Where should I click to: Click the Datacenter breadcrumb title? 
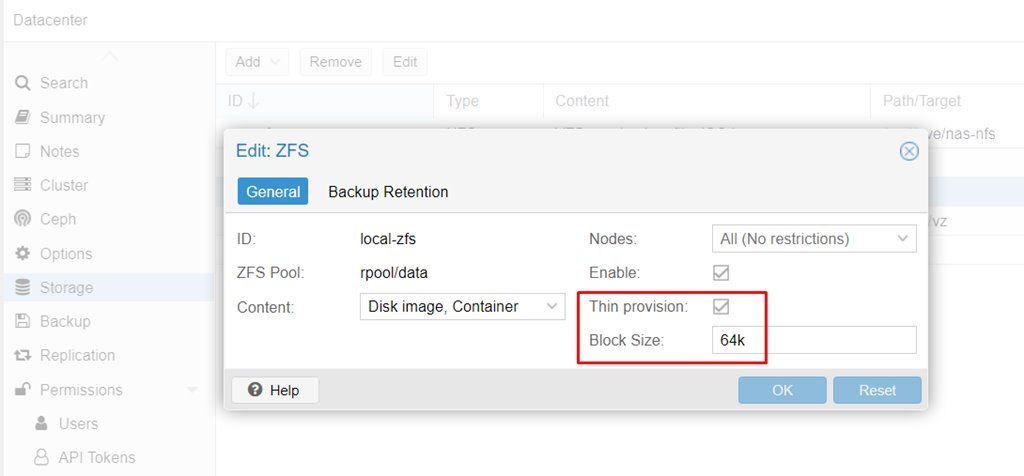(x=50, y=20)
